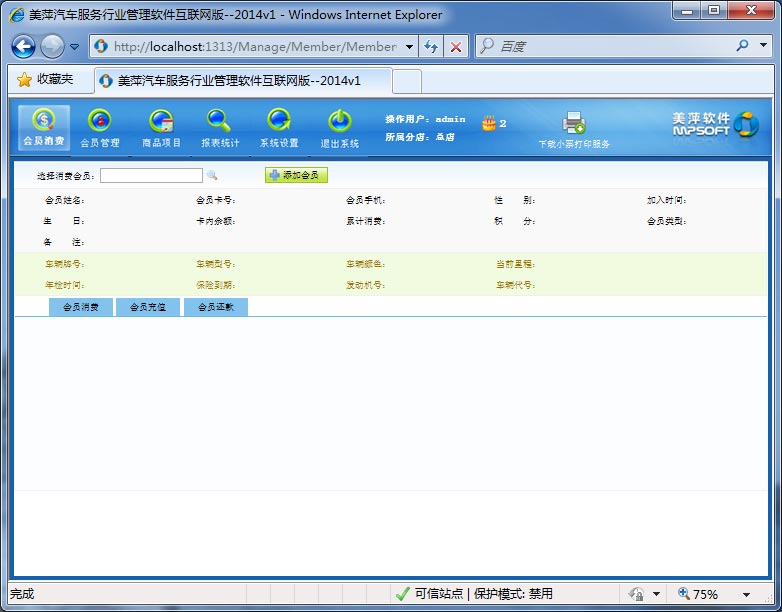Click the browser refresh button

click(x=431, y=47)
